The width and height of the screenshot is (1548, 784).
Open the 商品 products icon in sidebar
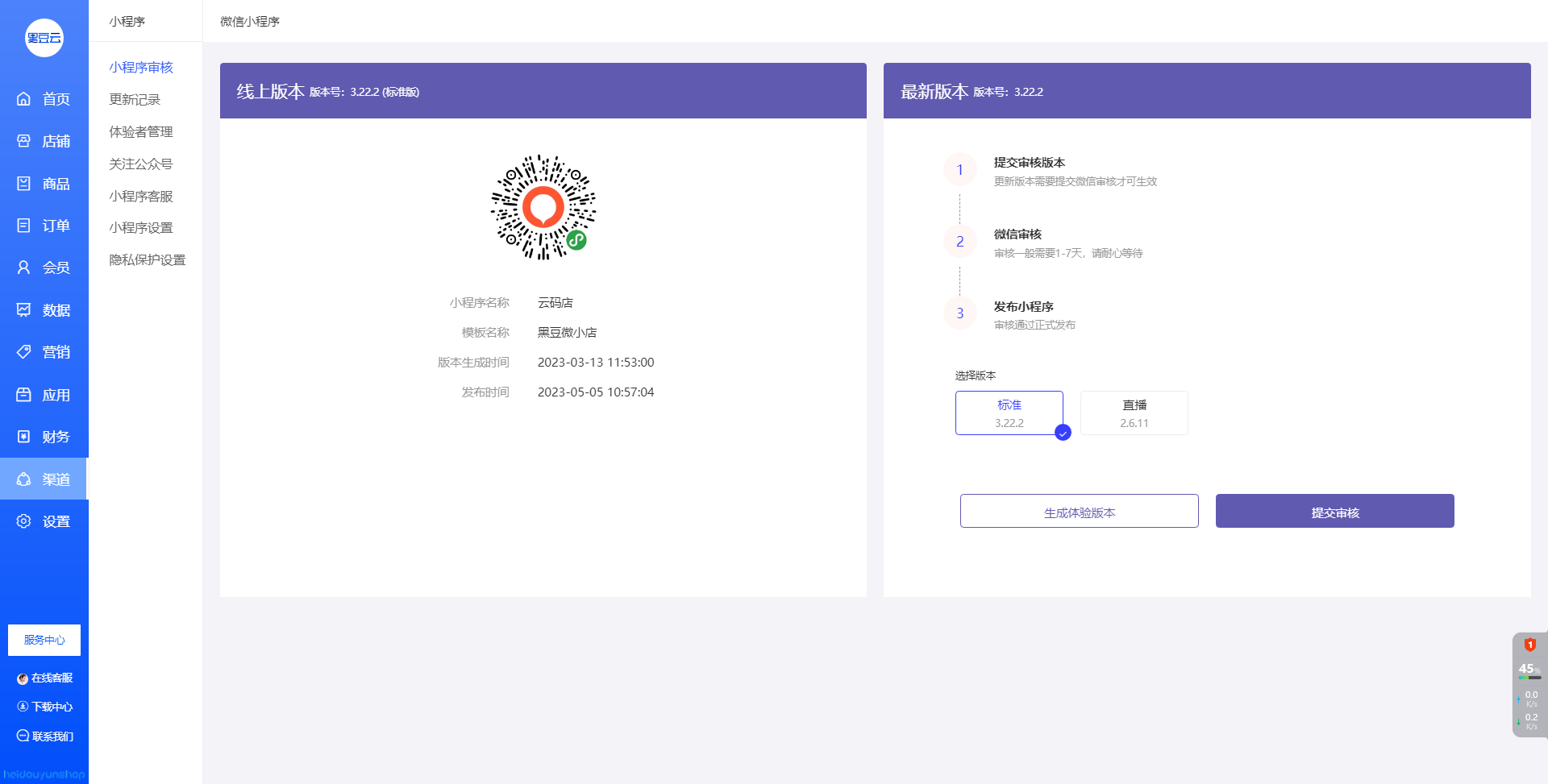coord(24,184)
